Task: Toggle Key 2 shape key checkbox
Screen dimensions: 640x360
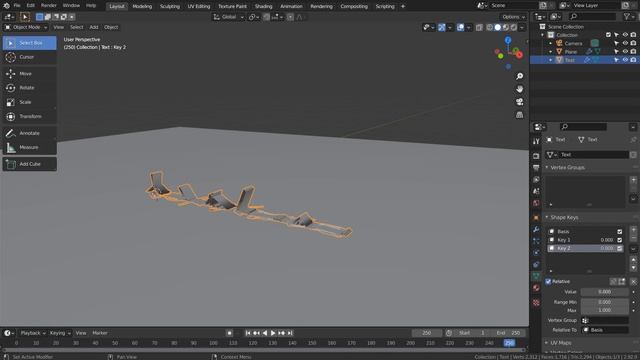Action: point(620,248)
